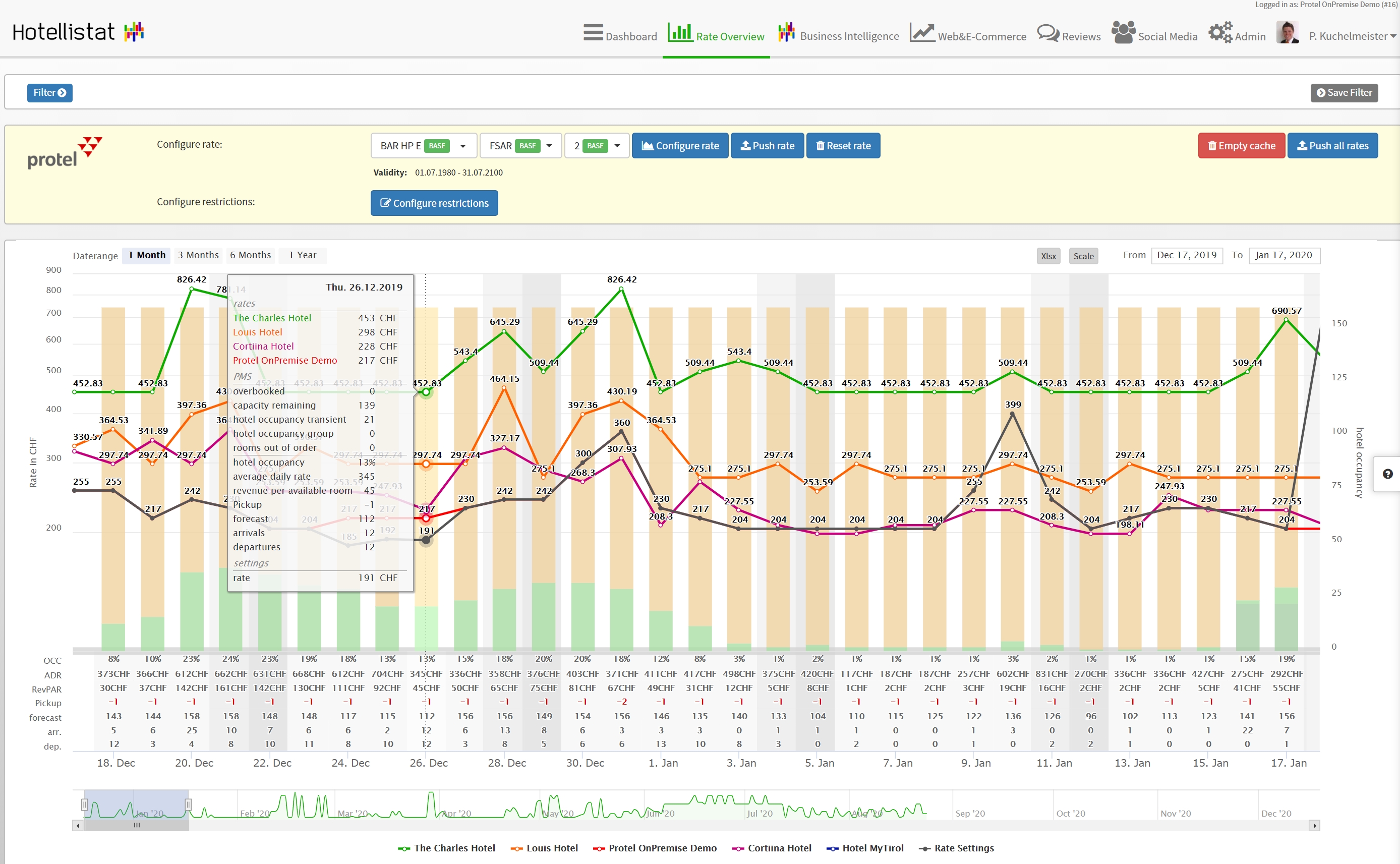Open Reviews speech bubble icon
Image resolution: width=1400 pixels, height=864 pixels.
1047,33
